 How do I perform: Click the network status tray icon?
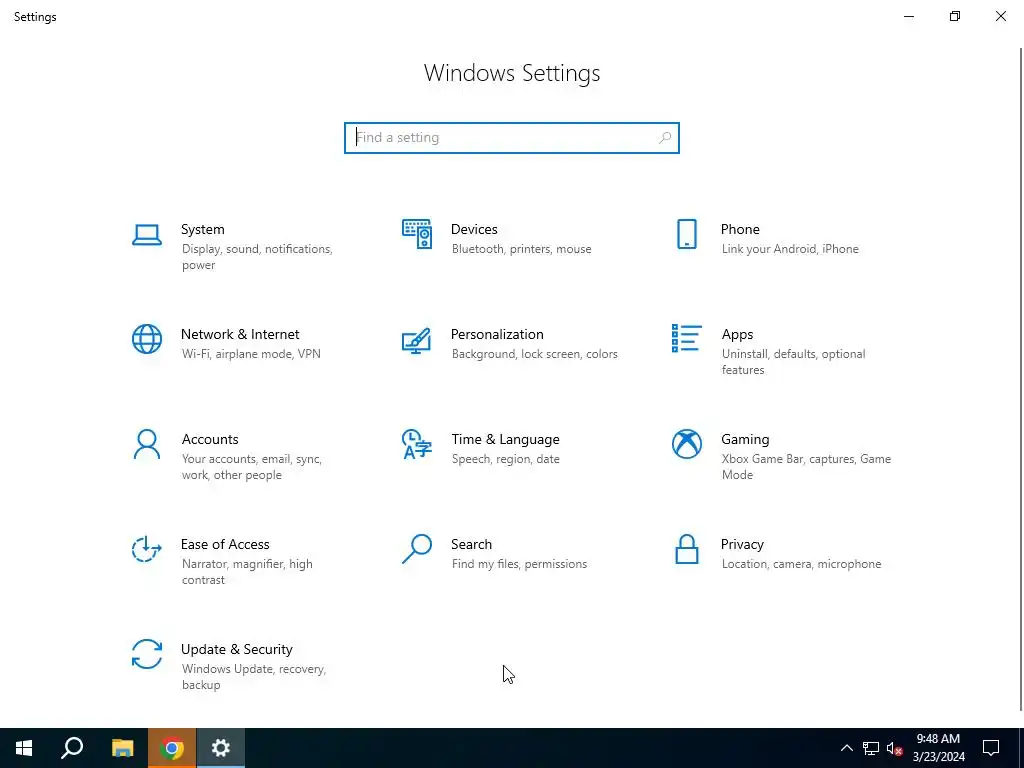coord(871,748)
